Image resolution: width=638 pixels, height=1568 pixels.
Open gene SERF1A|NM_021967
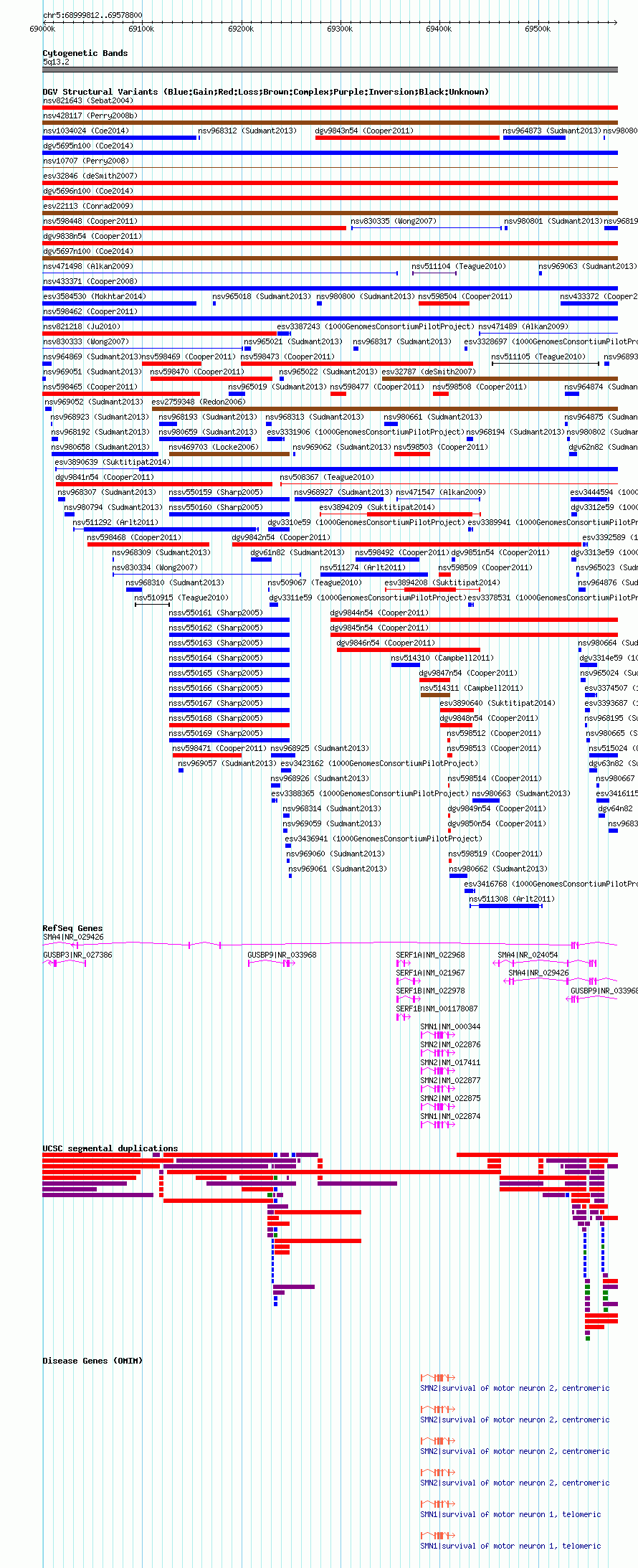click(430, 973)
